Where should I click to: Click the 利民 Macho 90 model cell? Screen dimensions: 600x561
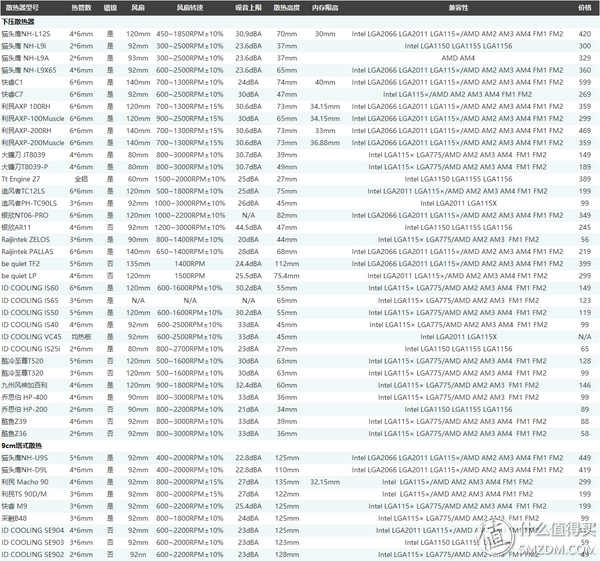coord(24,482)
